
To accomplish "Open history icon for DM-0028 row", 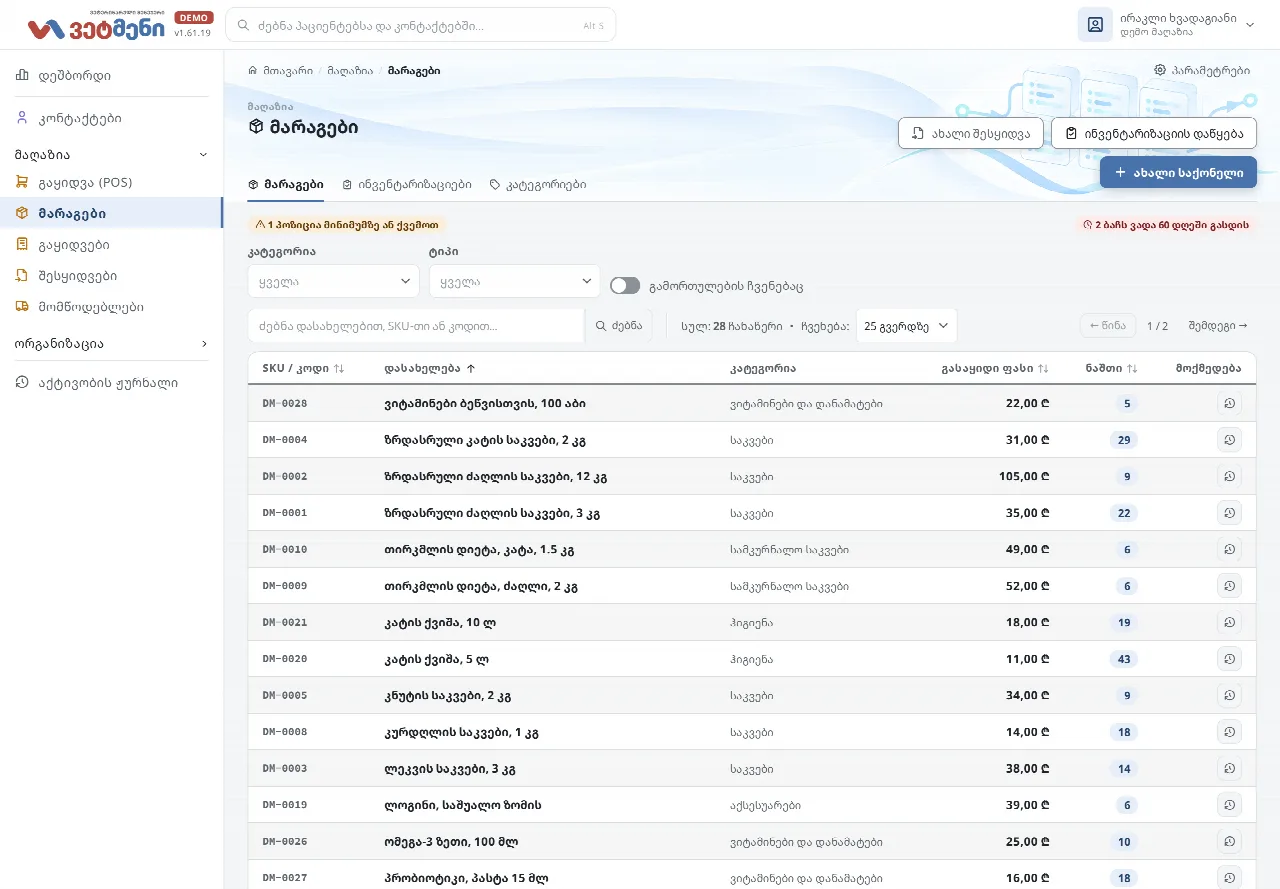I will 1229,404.
